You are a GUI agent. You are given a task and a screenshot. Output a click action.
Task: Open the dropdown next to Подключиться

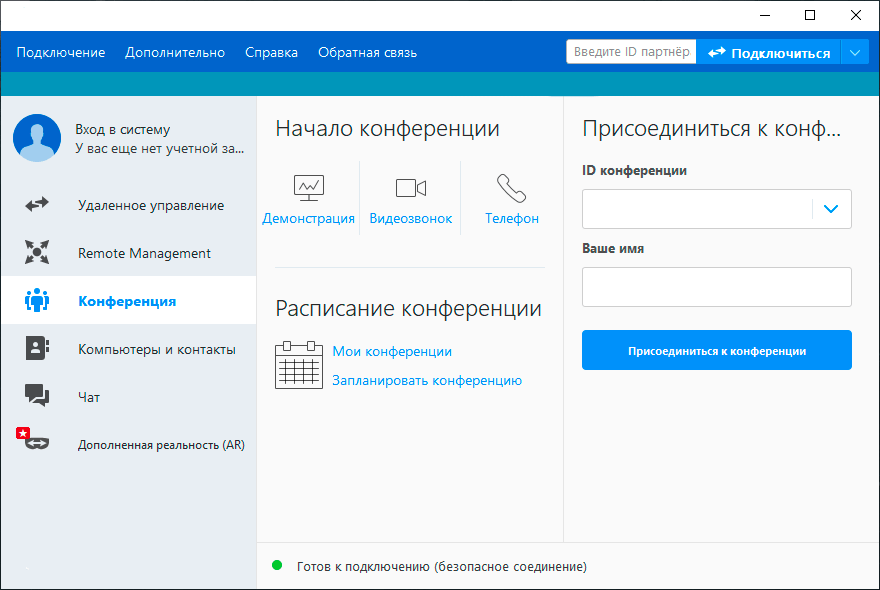click(x=855, y=53)
